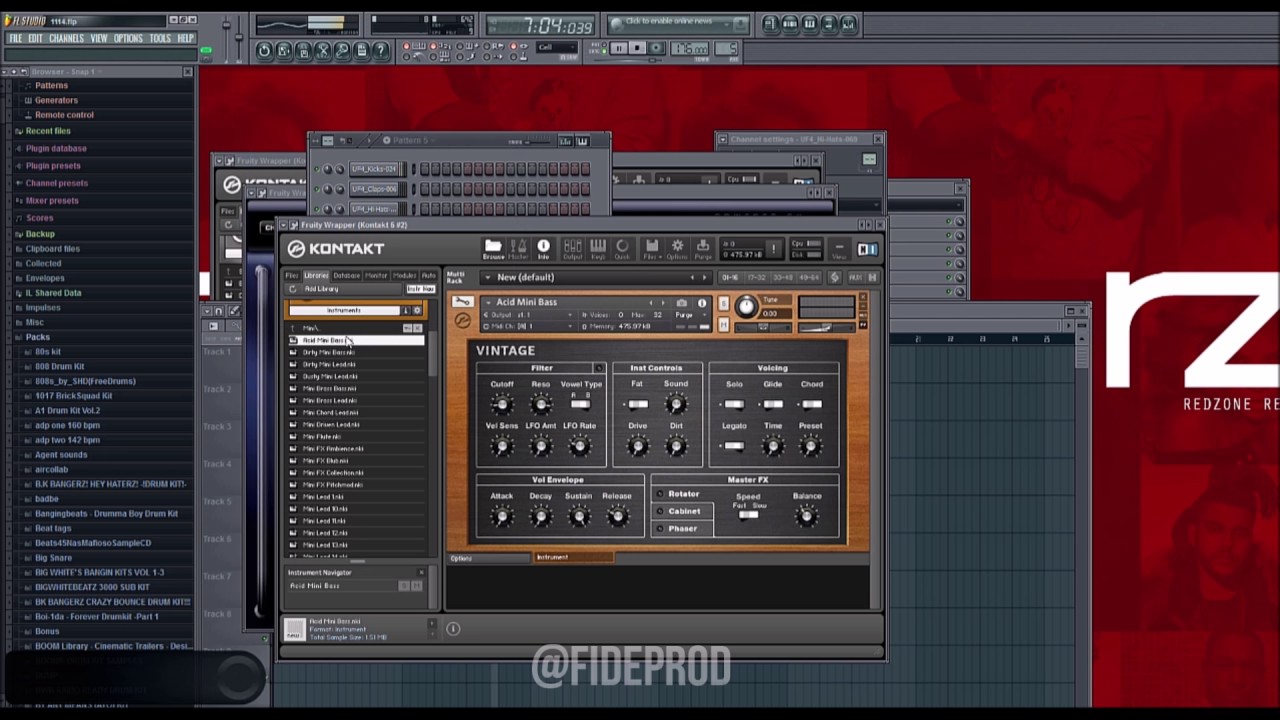Toggle the Fat switch in Inst Controls
The height and width of the screenshot is (720, 1280).
point(637,404)
